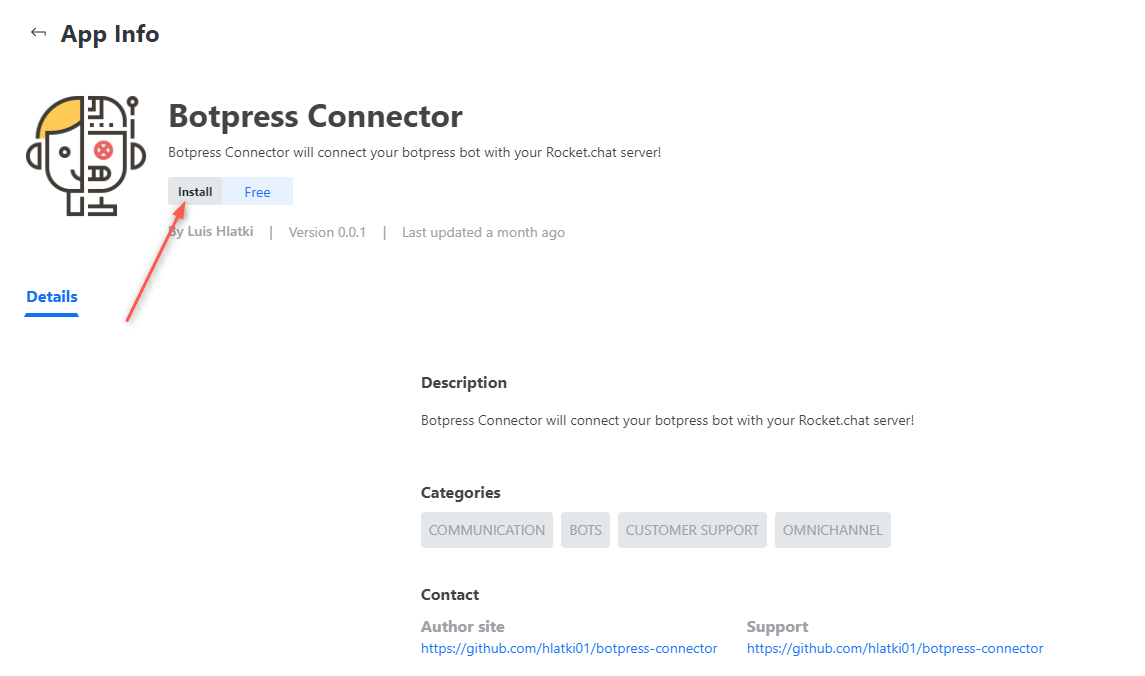
Task: Click the Description section heading
Action: tap(464, 383)
